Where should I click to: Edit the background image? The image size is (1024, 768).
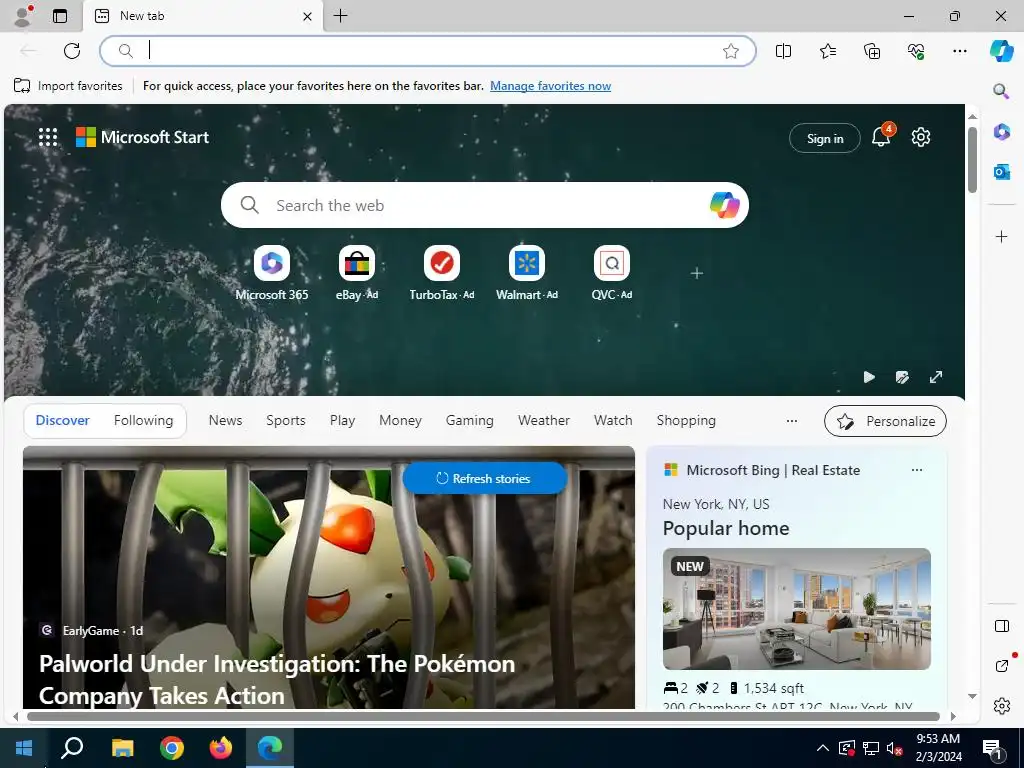(x=902, y=377)
